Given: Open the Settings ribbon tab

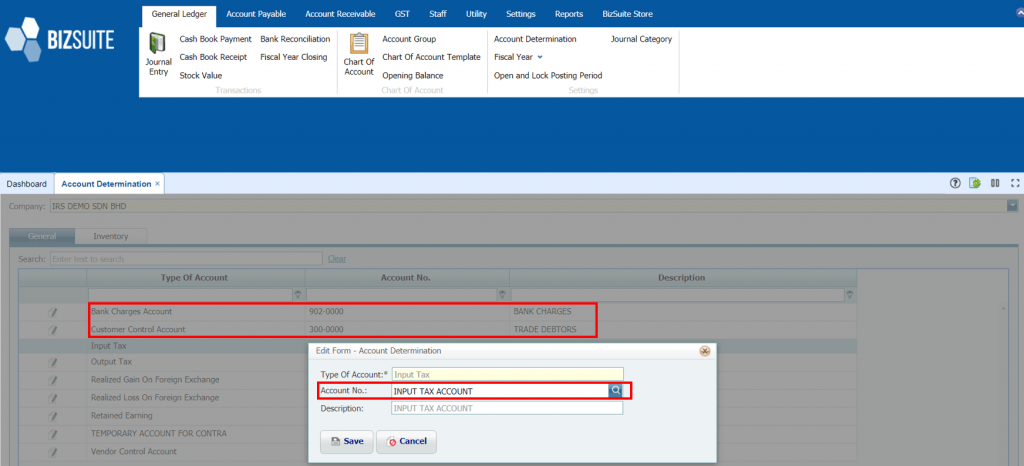Looking at the screenshot, I should (x=520, y=14).
